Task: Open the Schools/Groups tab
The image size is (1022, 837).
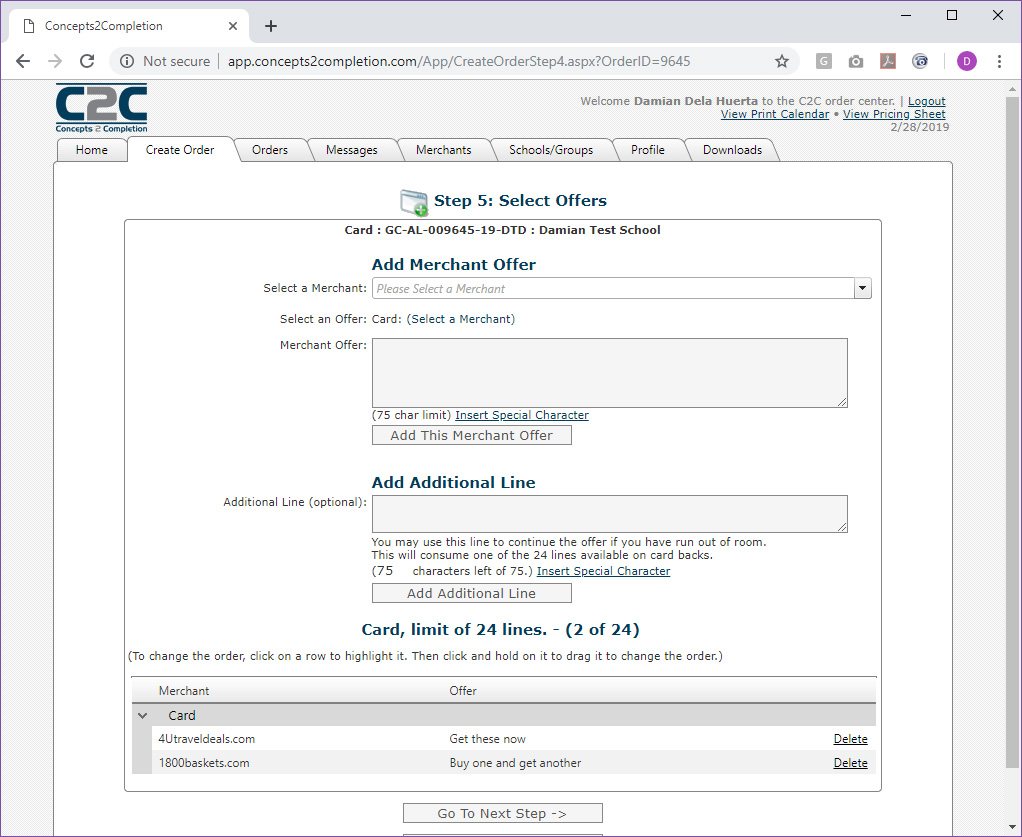Action: pos(551,150)
